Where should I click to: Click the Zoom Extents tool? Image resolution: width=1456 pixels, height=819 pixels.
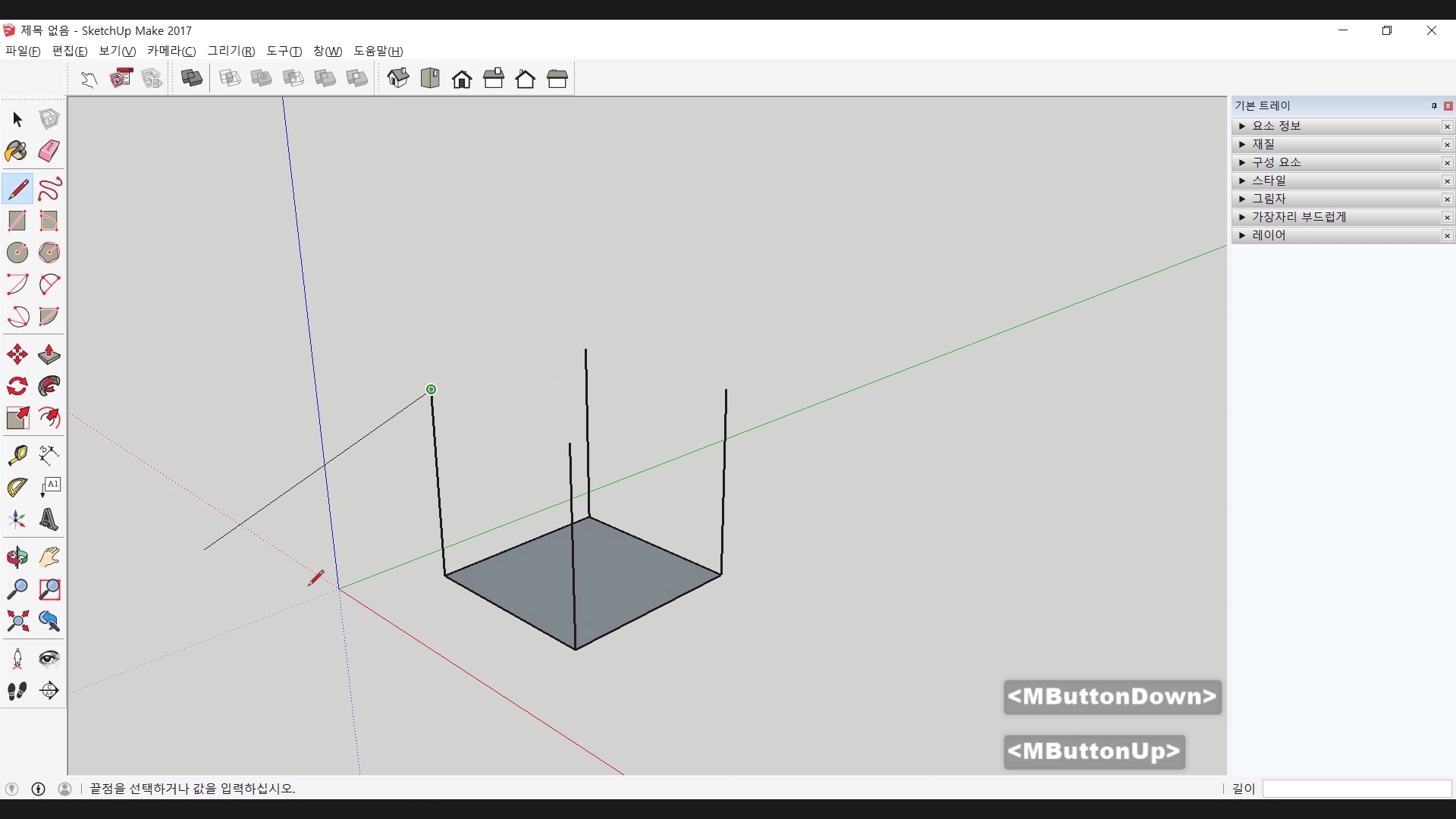pyautogui.click(x=17, y=622)
